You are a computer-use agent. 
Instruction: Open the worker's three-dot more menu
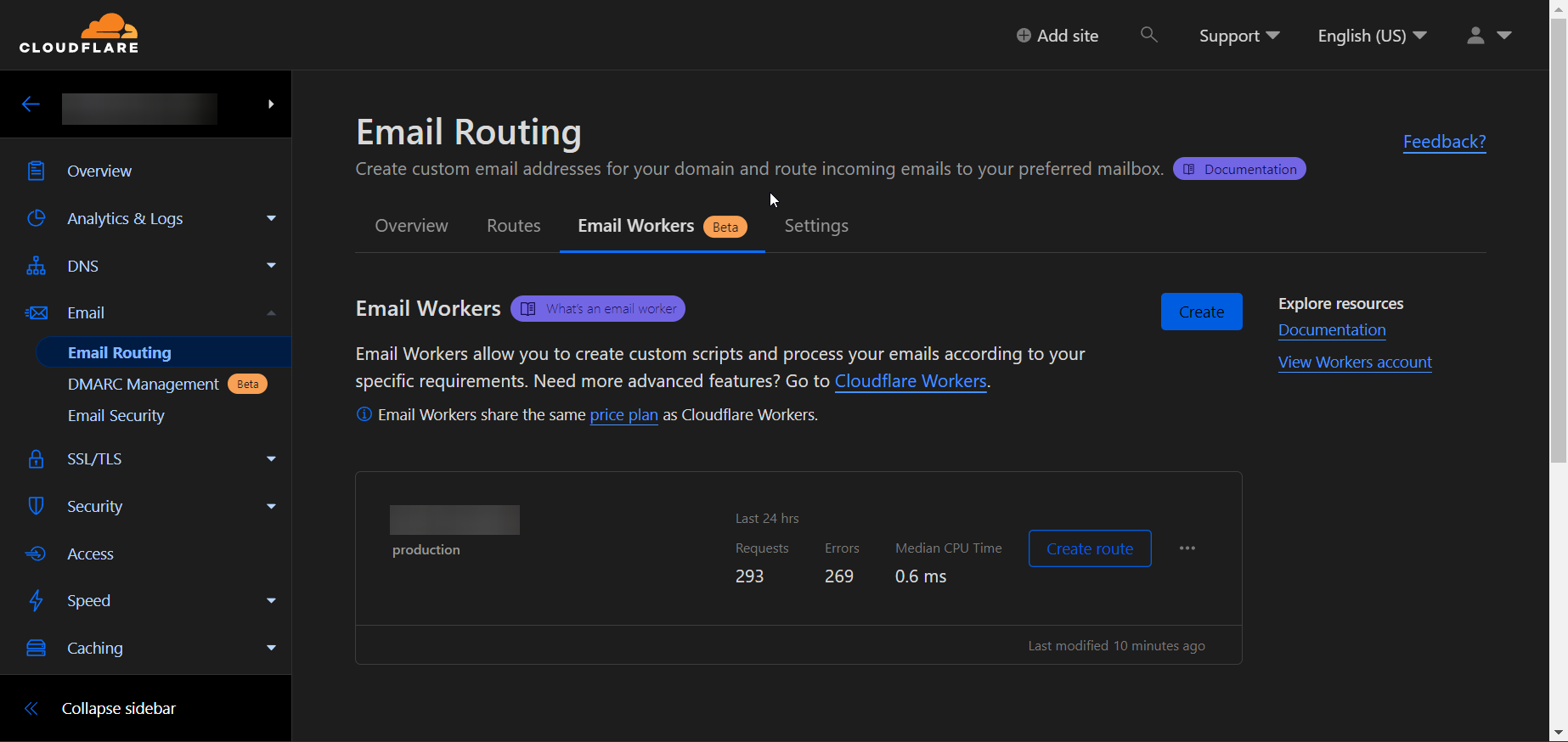1187,548
